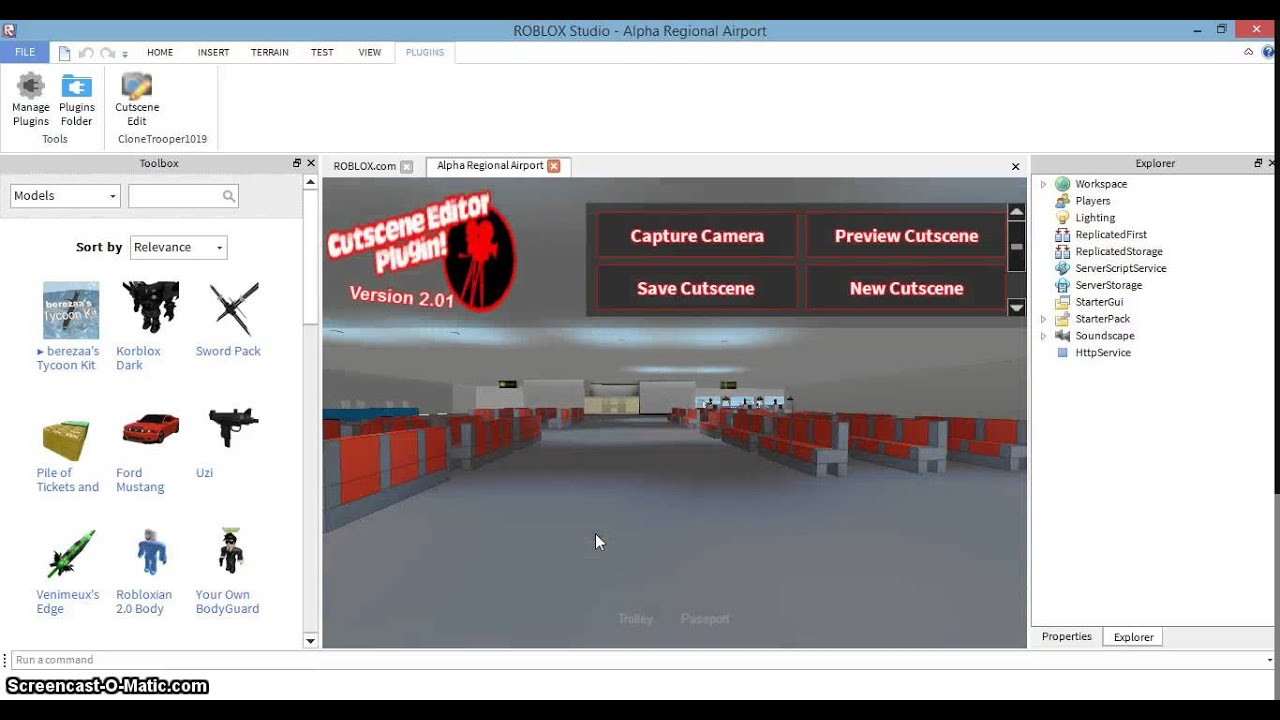
Task: Open the Models category dropdown
Action: tap(65, 196)
